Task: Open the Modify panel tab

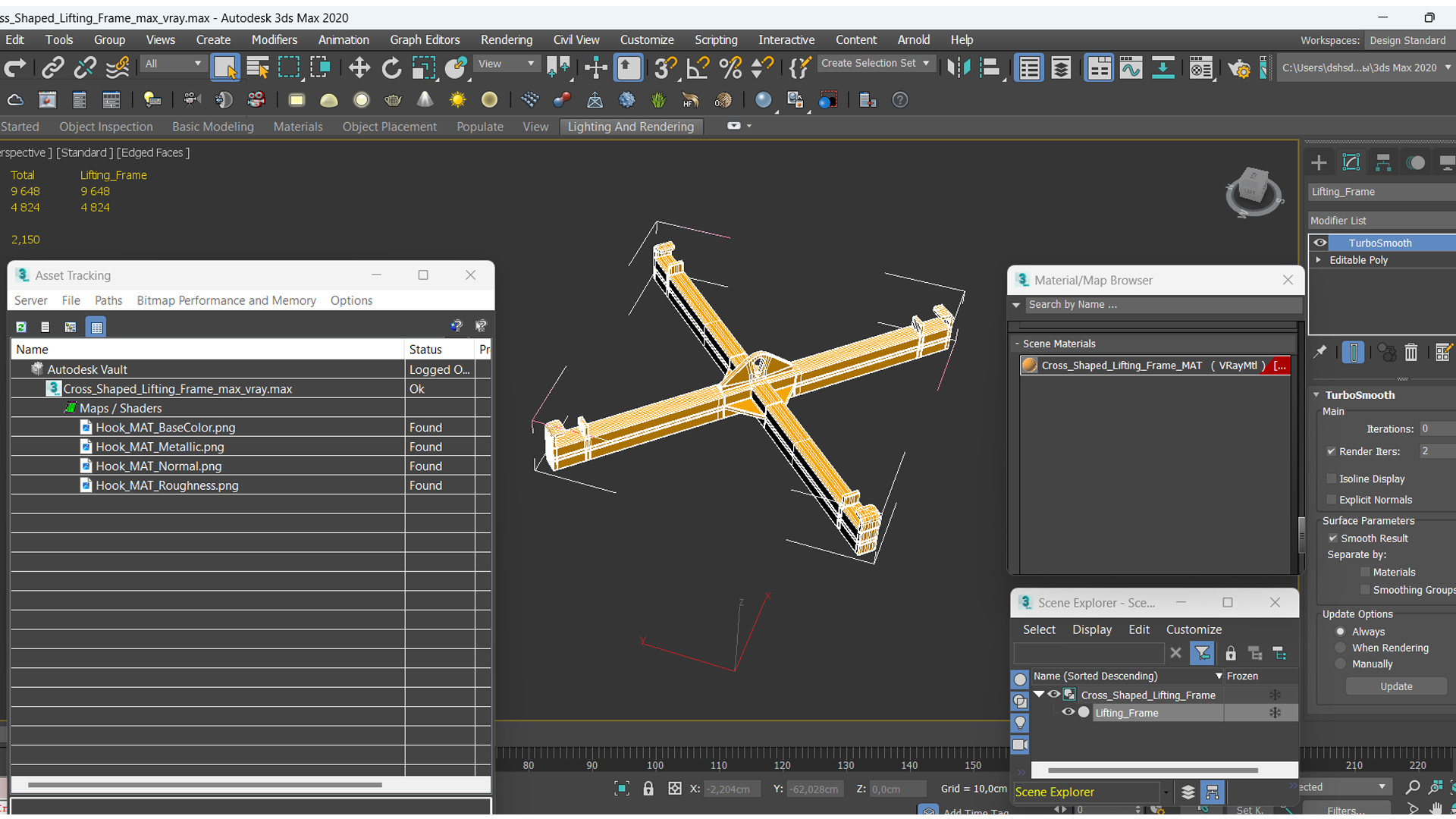Action: [x=1351, y=162]
